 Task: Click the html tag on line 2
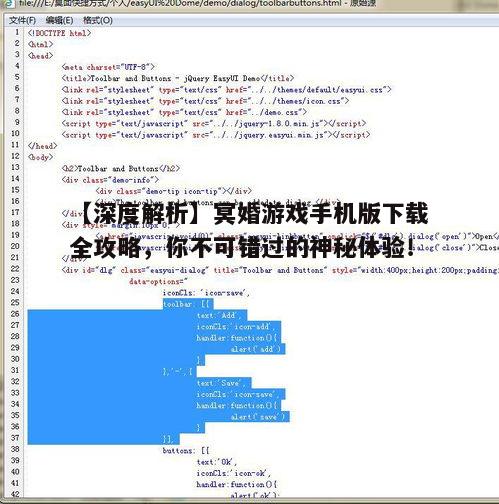tap(40, 44)
